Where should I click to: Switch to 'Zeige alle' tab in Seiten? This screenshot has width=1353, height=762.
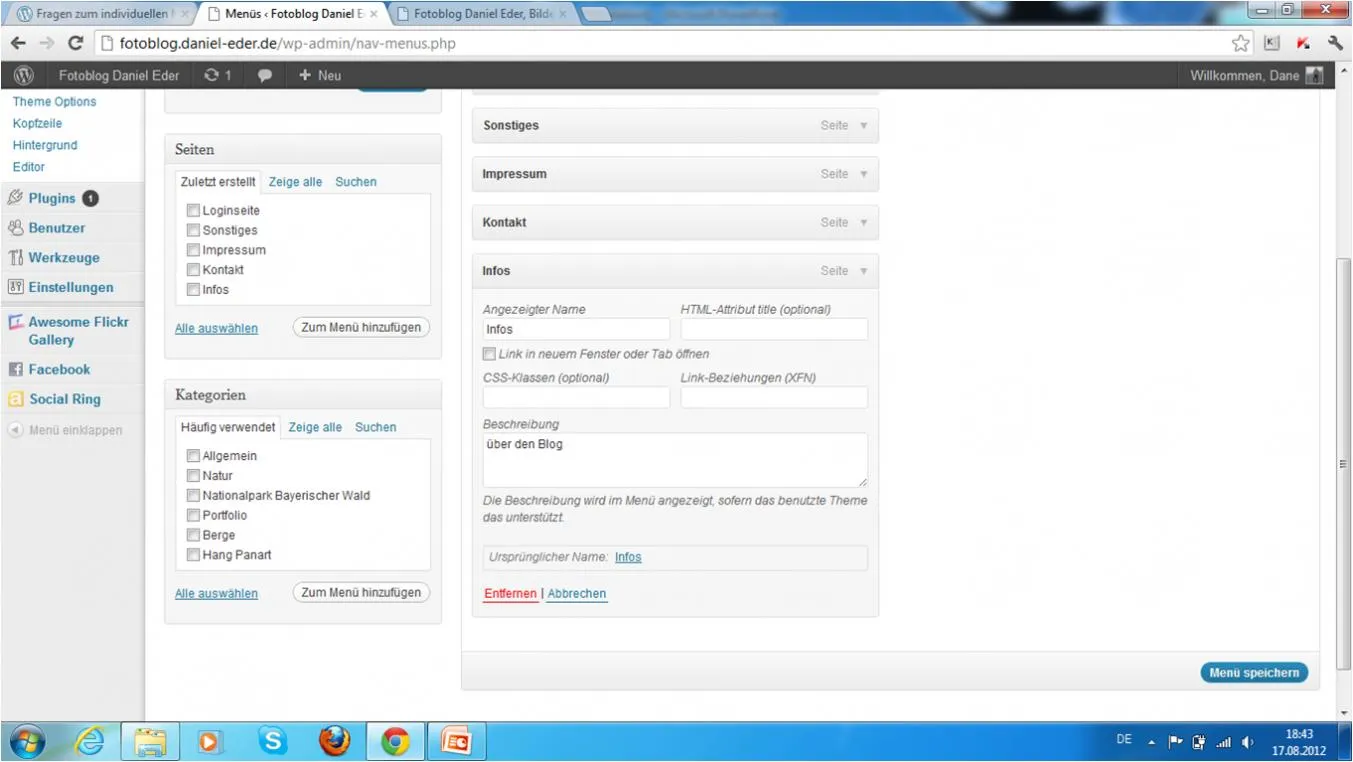pos(295,182)
